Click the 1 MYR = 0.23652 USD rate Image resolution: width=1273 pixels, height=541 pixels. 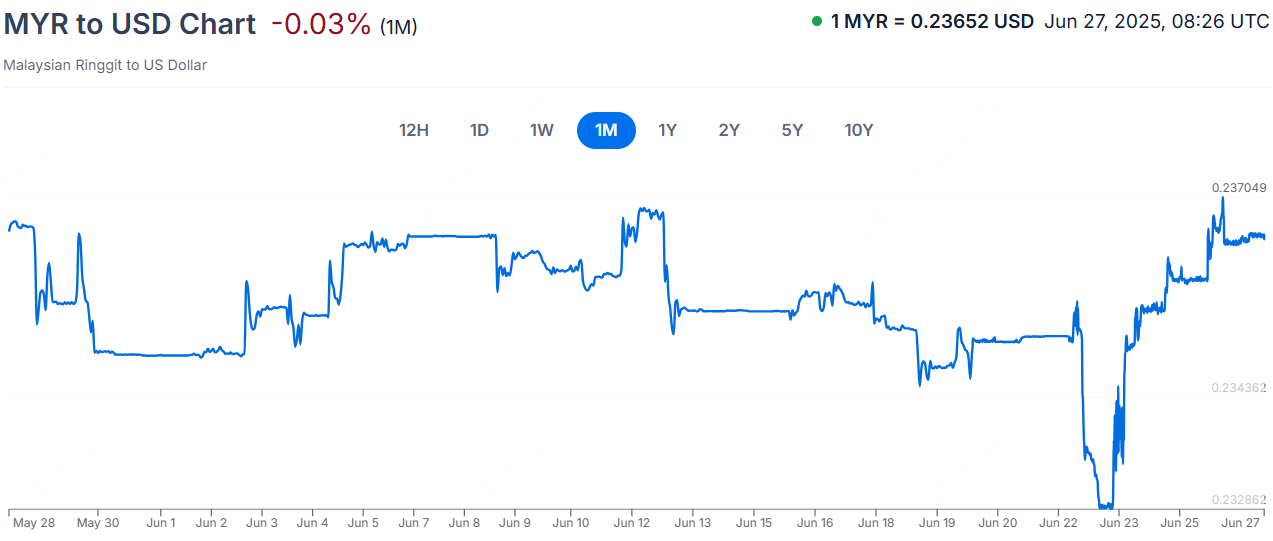pyautogui.click(x=932, y=21)
